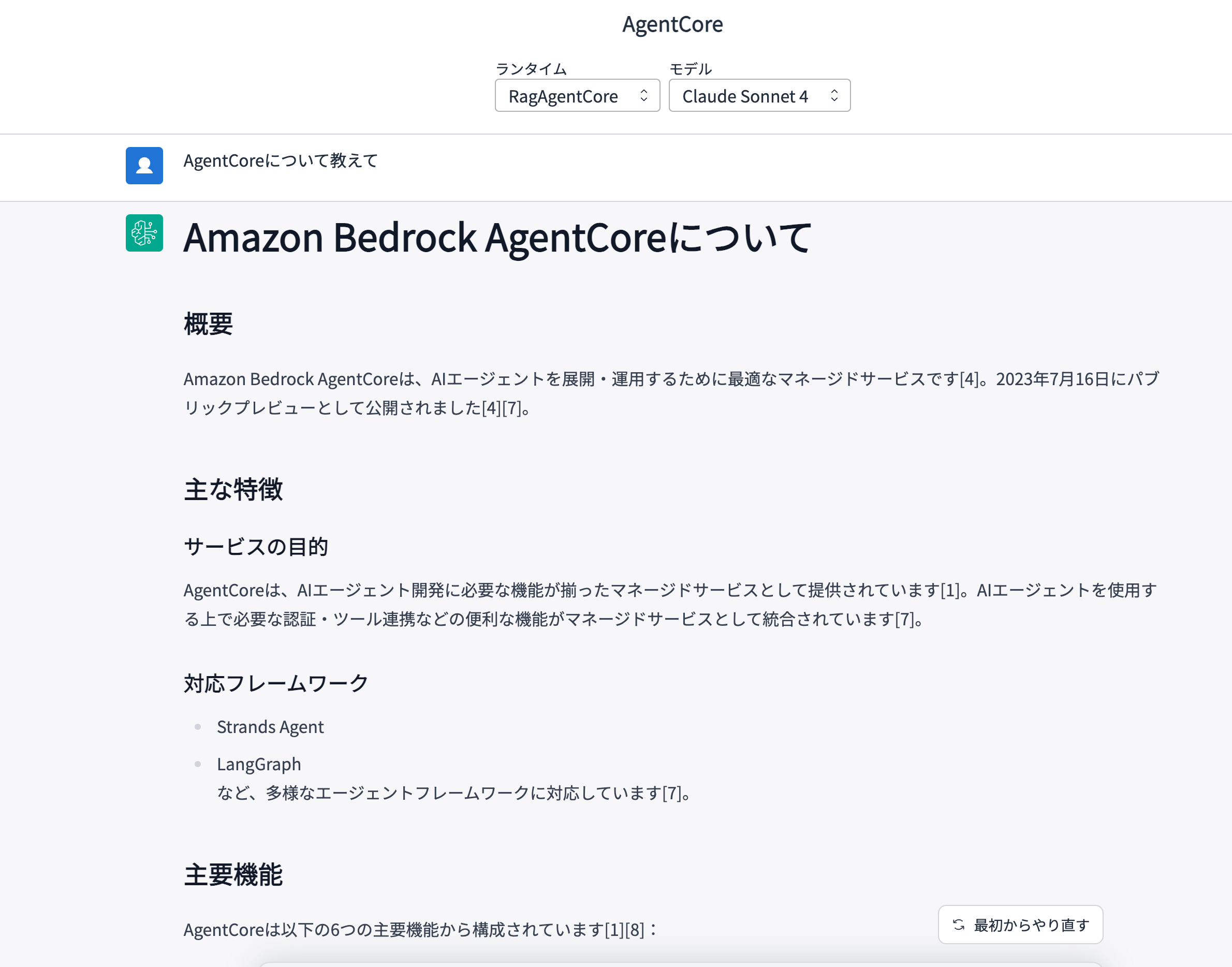Click the AgentCore page title
This screenshot has height=967, width=1232.
[x=672, y=24]
